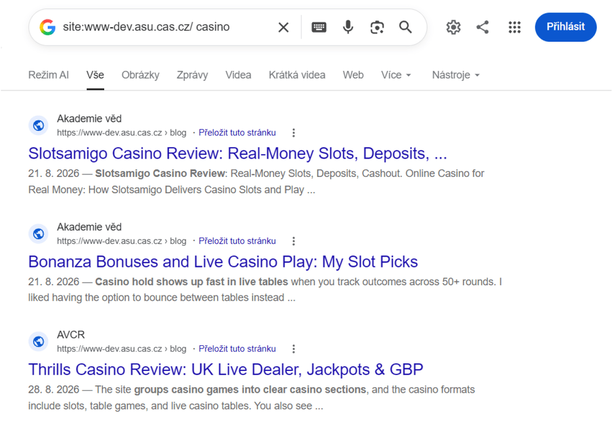The image size is (612, 435).
Task: Open Google Lens image search
Action: pos(377,27)
